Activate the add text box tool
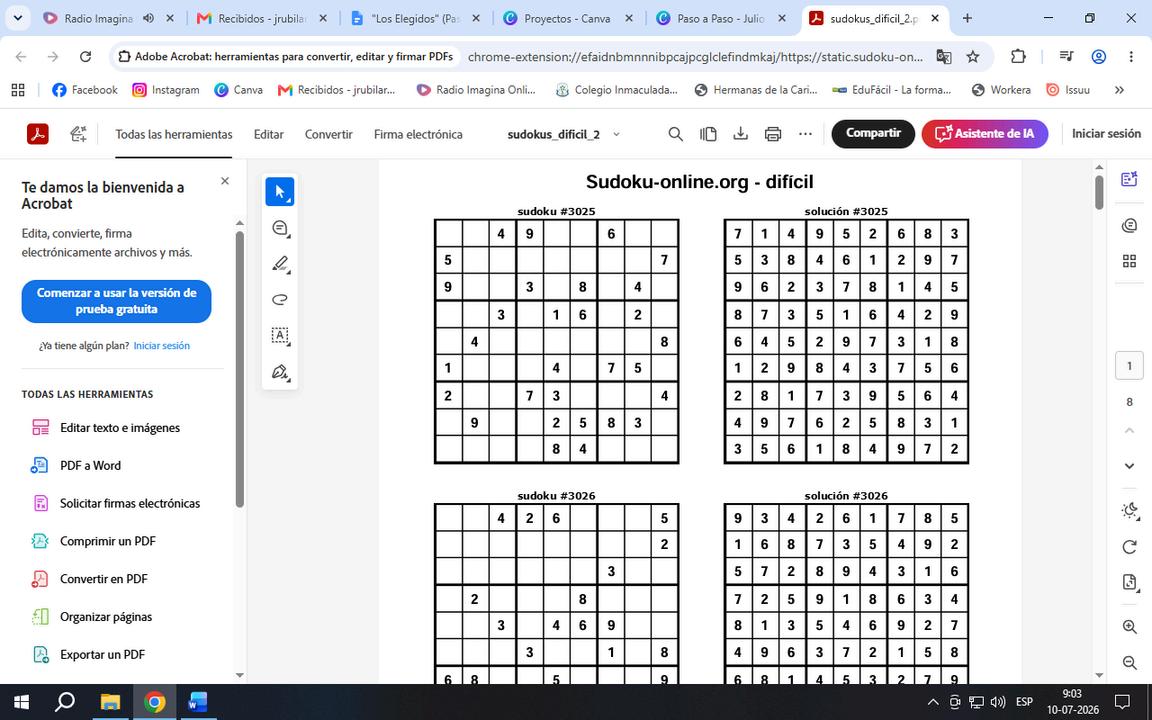This screenshot has width=1152, height=720. tap(280, 336)
